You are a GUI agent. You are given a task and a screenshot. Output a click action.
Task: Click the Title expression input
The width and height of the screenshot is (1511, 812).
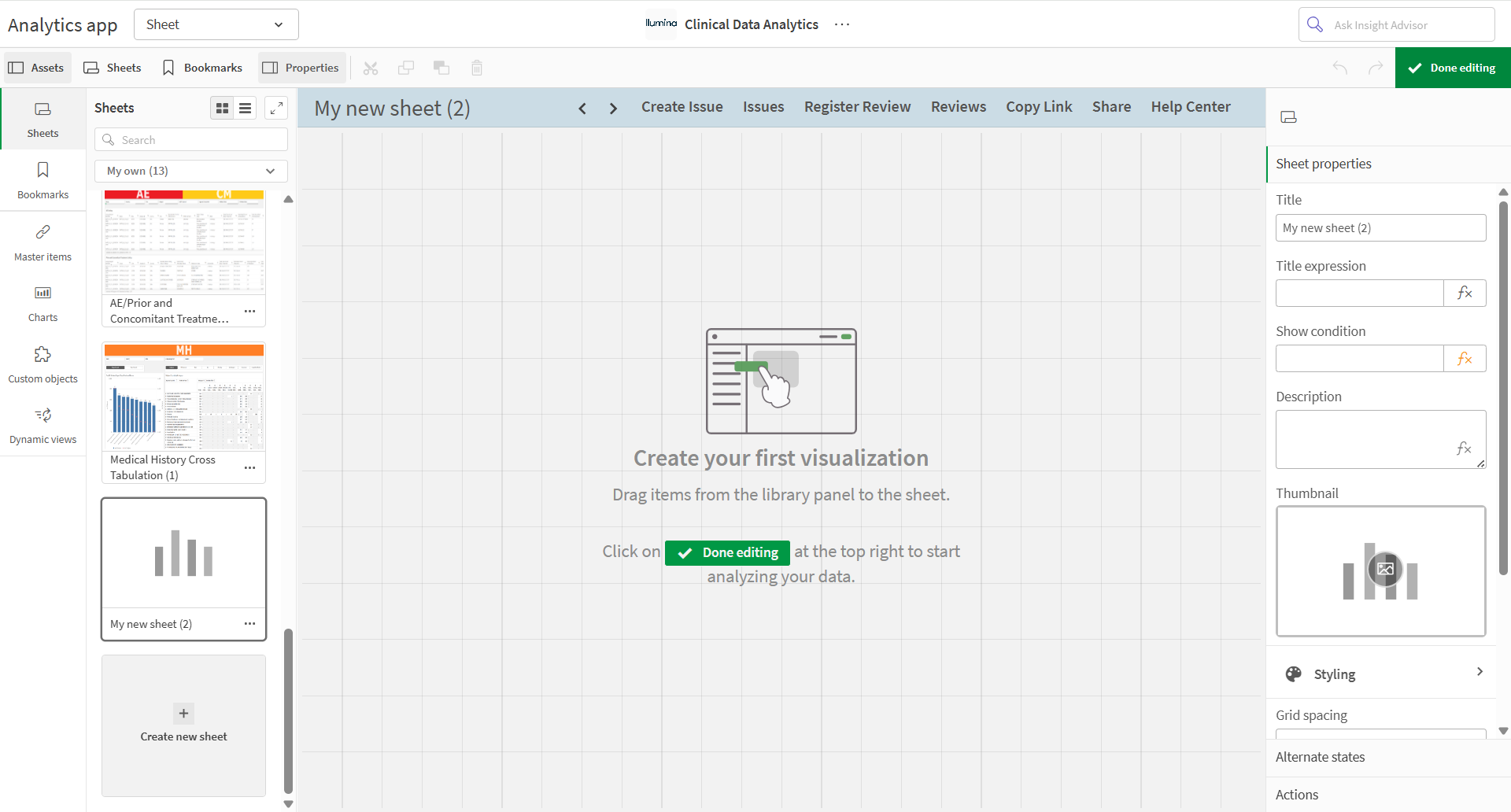1360,293
